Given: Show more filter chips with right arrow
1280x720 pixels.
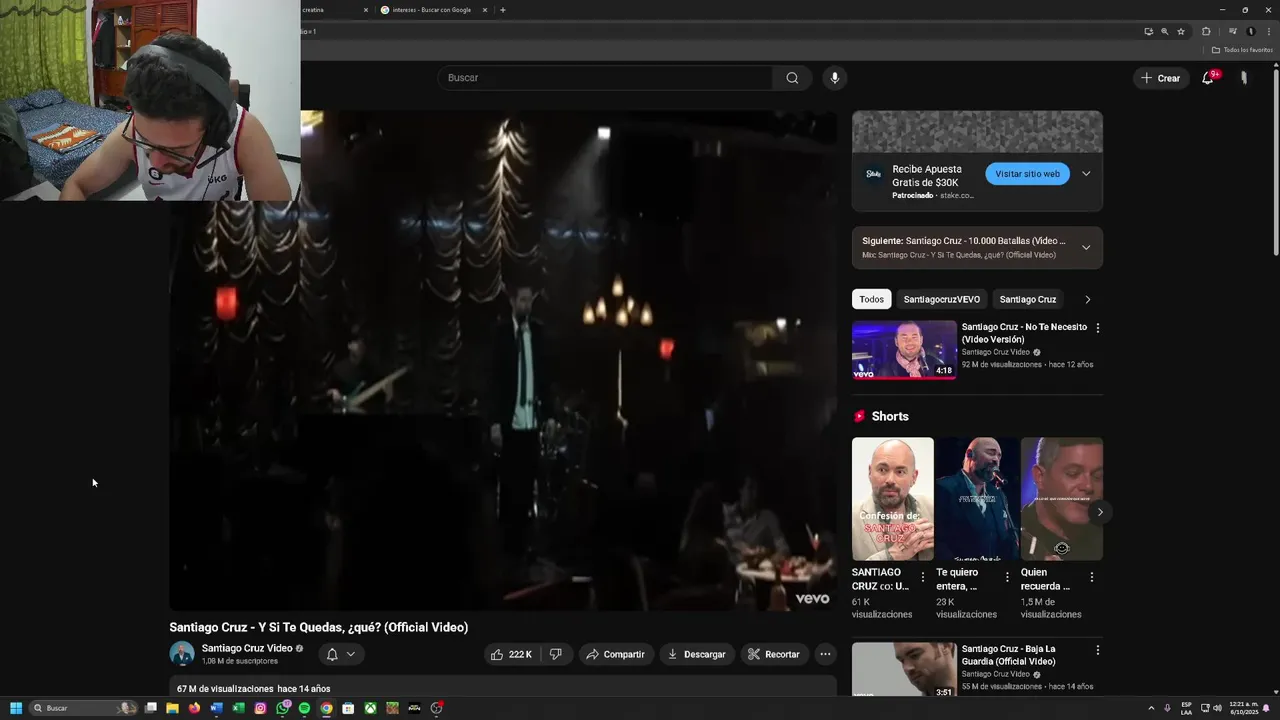Looking at the screenshot, I should click(1088, 299).
